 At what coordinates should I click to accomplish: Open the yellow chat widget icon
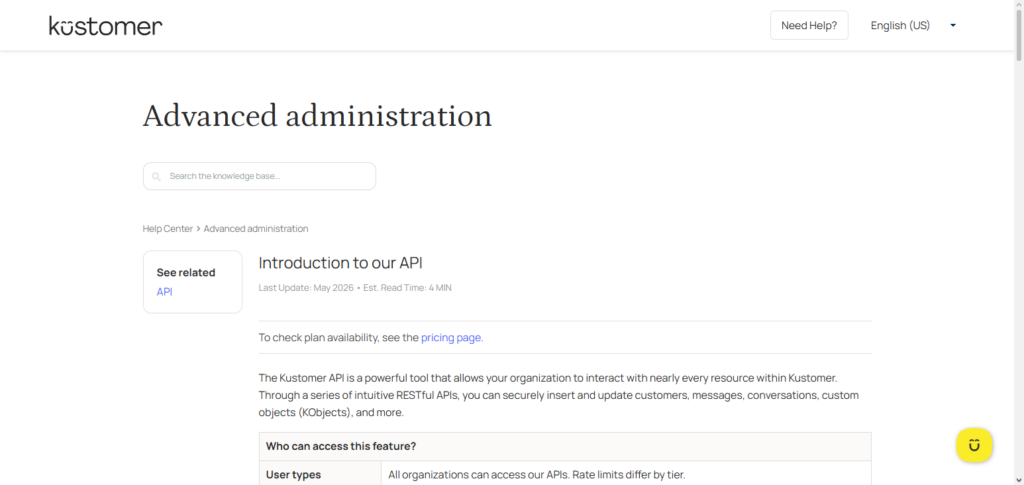pos(974,445)
